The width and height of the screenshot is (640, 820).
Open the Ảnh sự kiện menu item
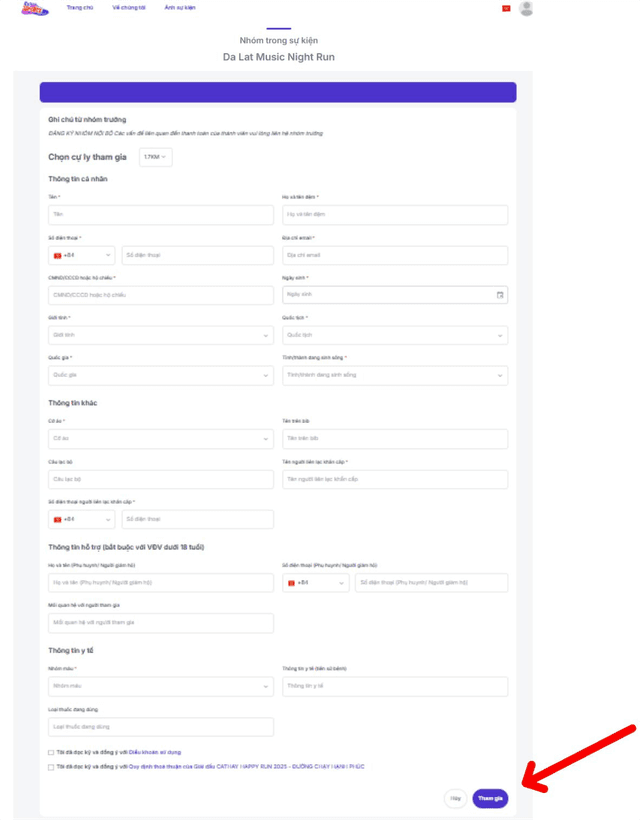coord(180,8)
